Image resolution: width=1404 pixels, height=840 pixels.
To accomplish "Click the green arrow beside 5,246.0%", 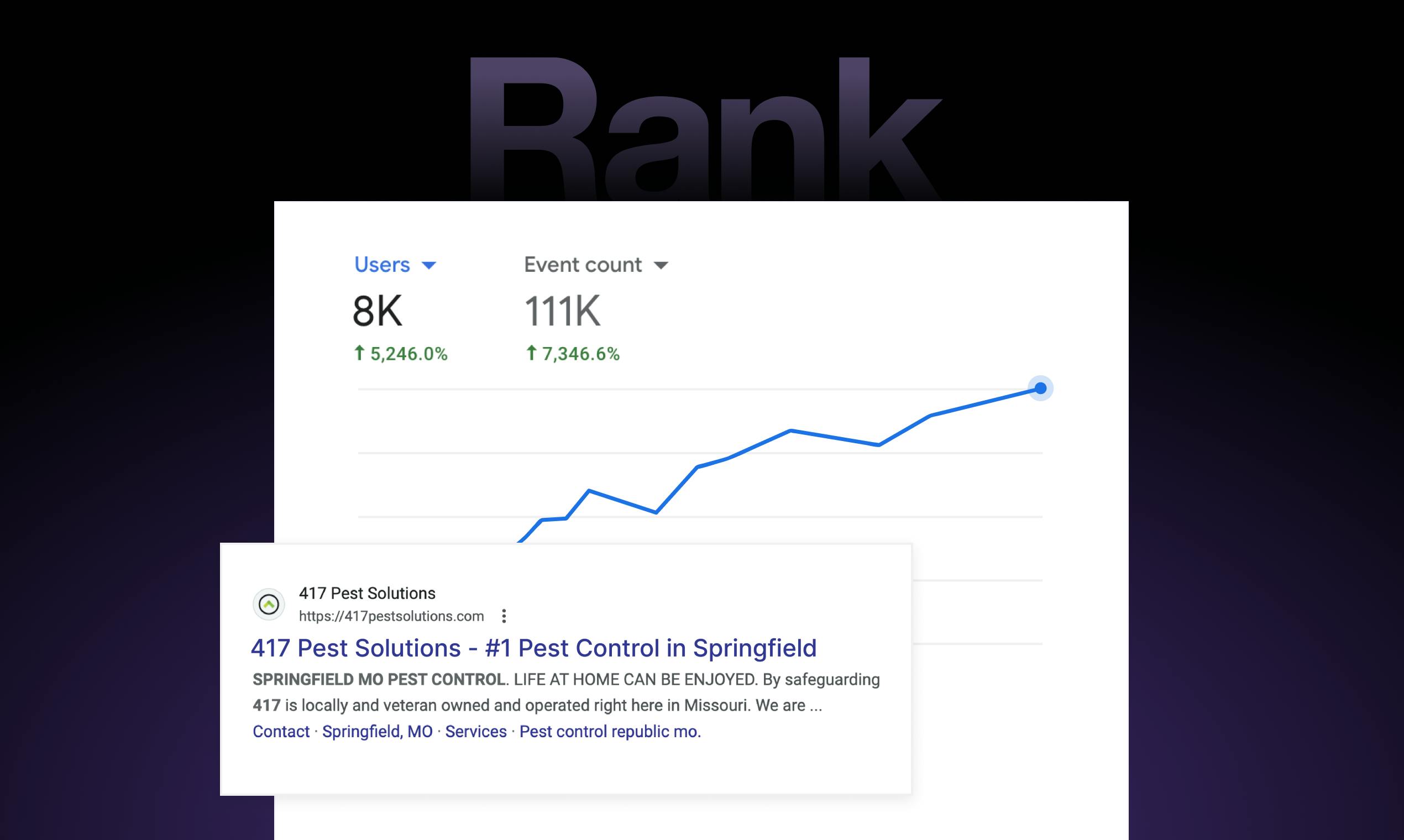I will (x=359, y=353).
